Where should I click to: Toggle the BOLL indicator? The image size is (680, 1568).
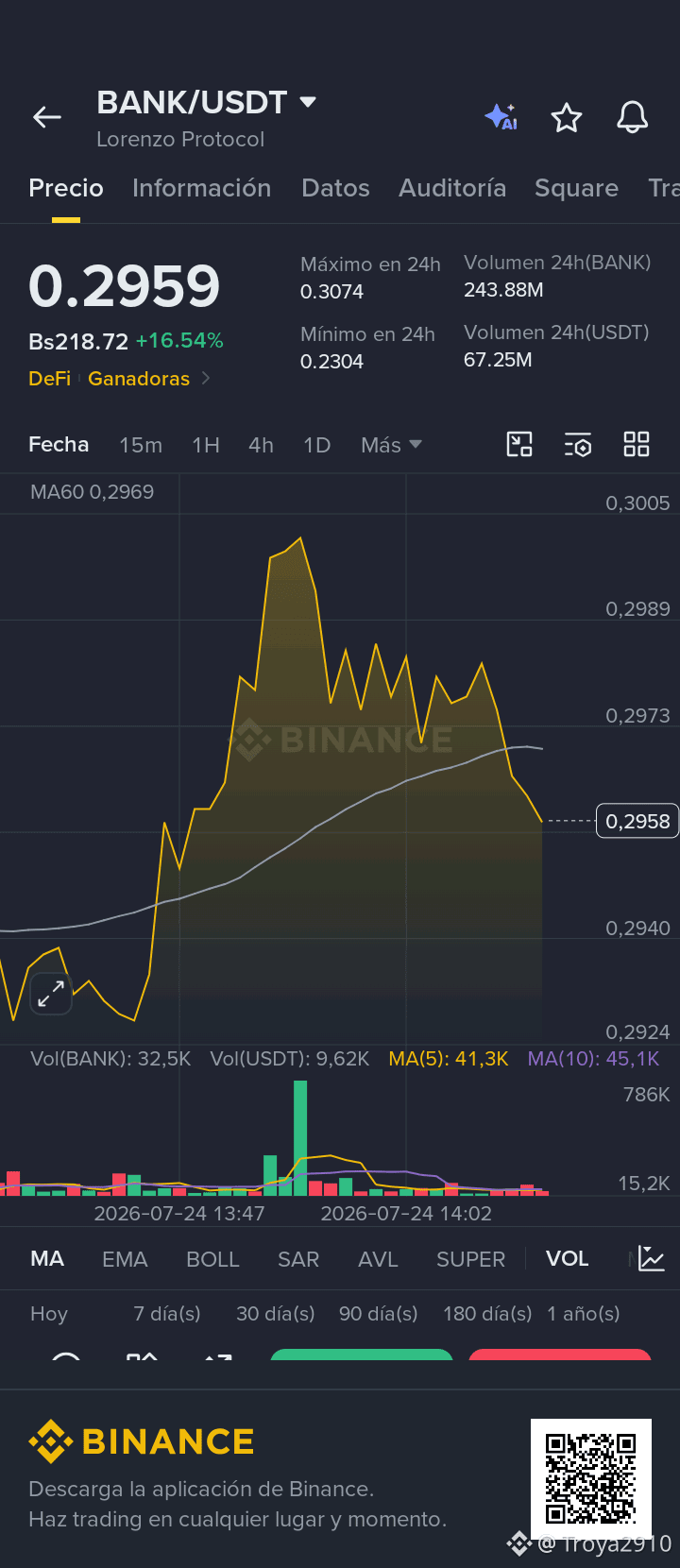click(212, 1259)
